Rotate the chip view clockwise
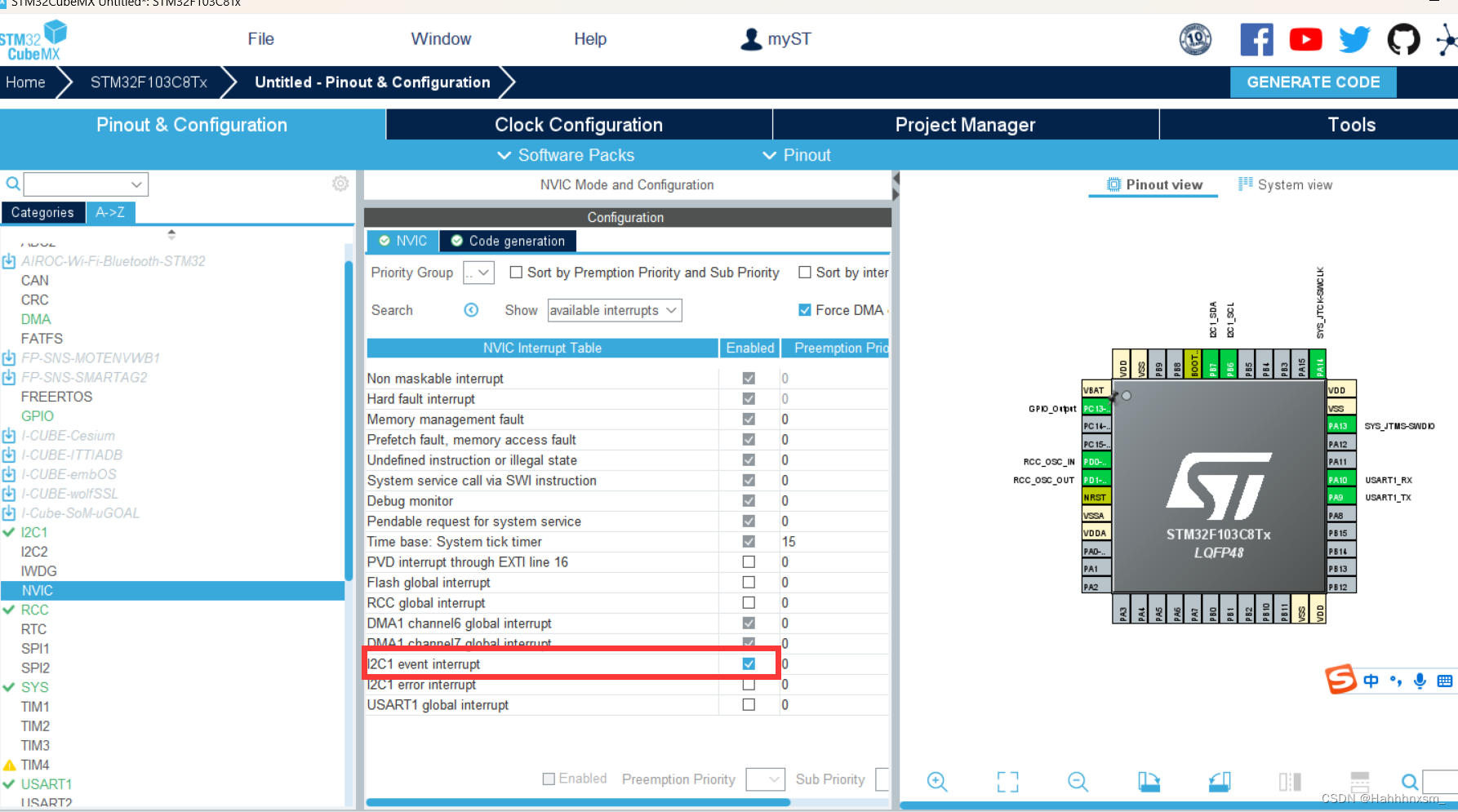 pos(1149,782)
